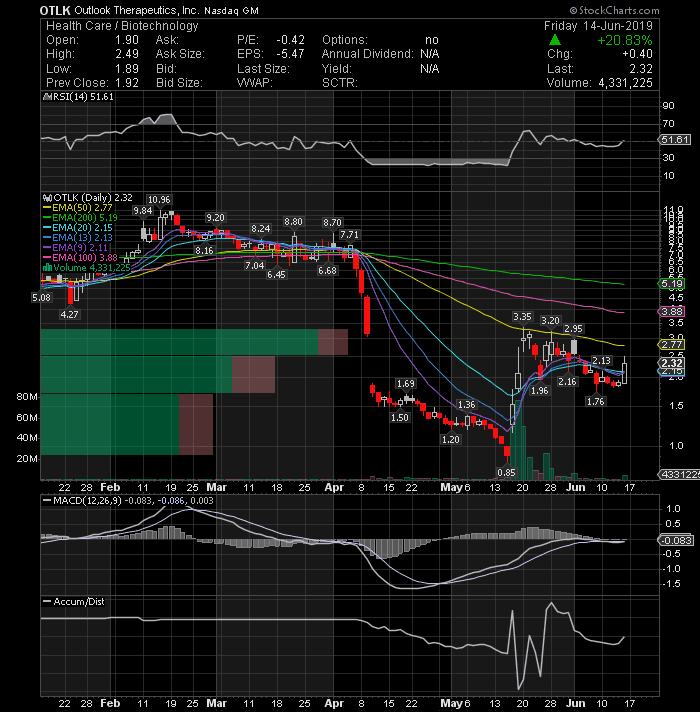
Task: Click the Prev Close value 1.92
Action: click(127, 83)
